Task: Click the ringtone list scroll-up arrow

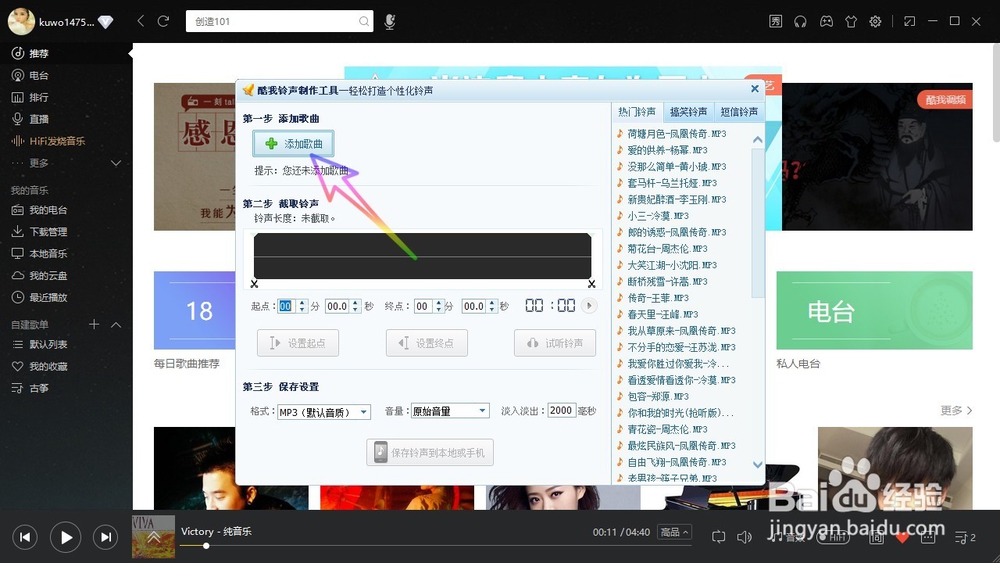Action: click(x=758, y=140)
